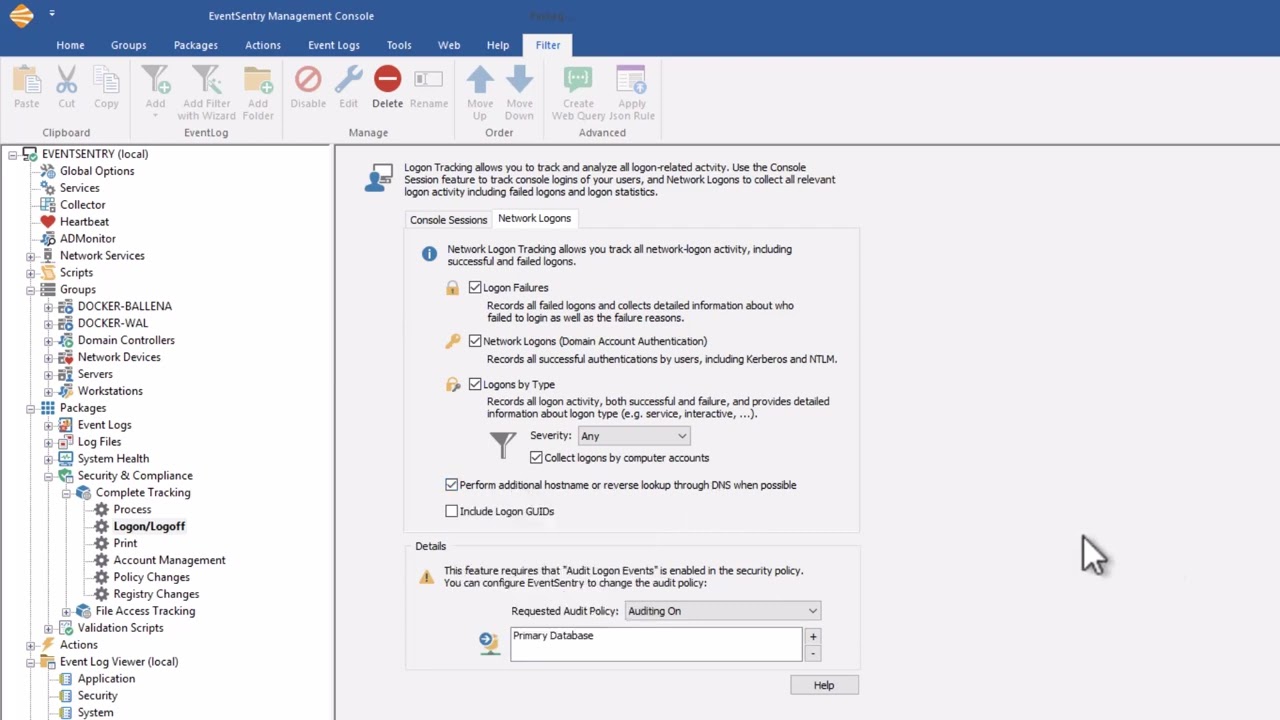The image size is (1280, 720).
Task: Select Application under Event Log Viewer
Action: (x=106, y=679)
